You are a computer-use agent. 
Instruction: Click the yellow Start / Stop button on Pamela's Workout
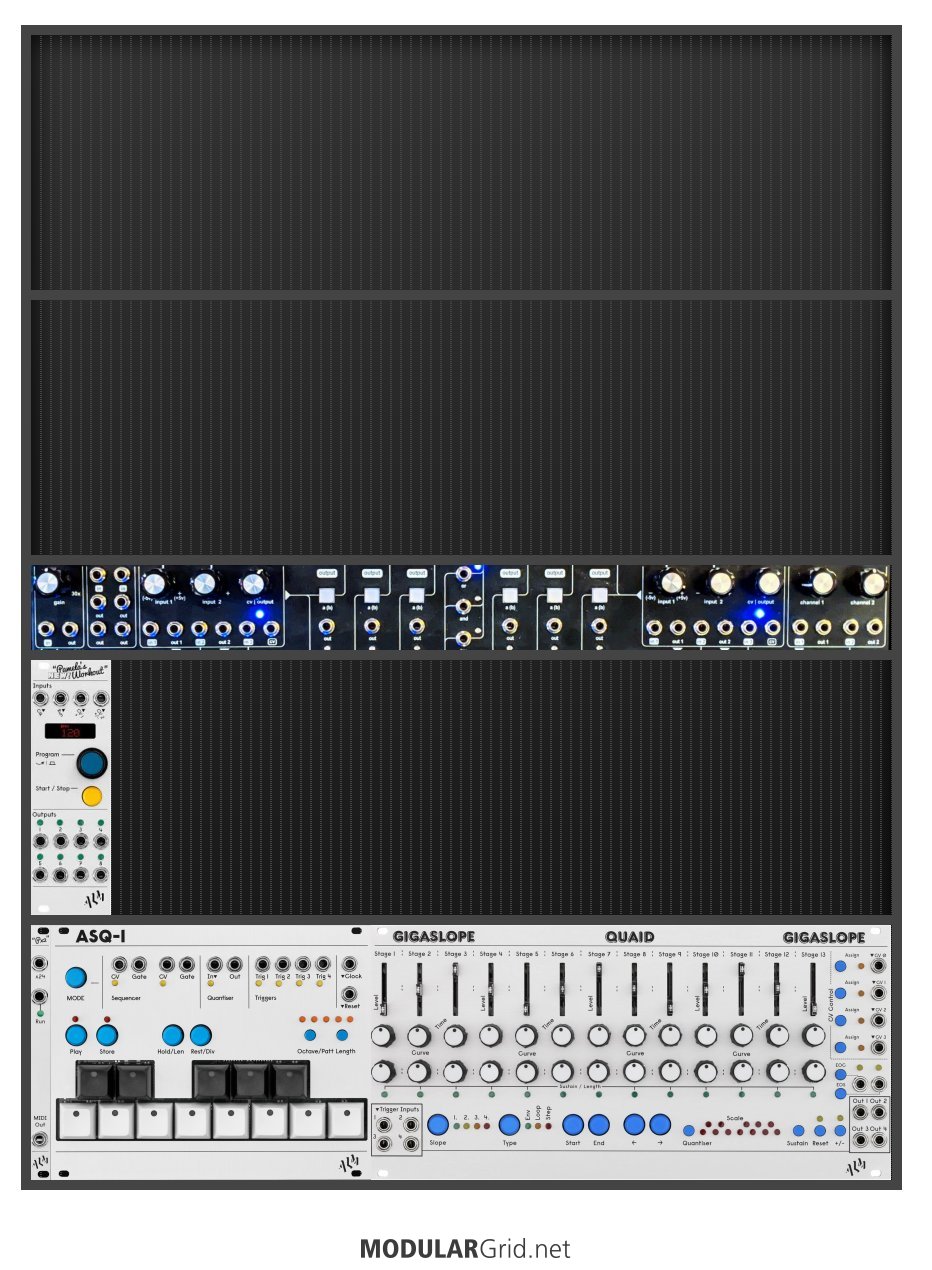[92, 796]
